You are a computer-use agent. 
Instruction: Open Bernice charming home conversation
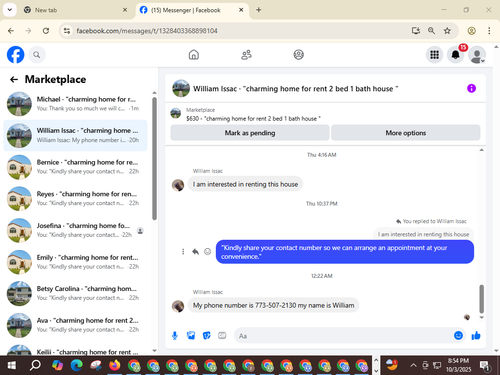tap(75, 167)
